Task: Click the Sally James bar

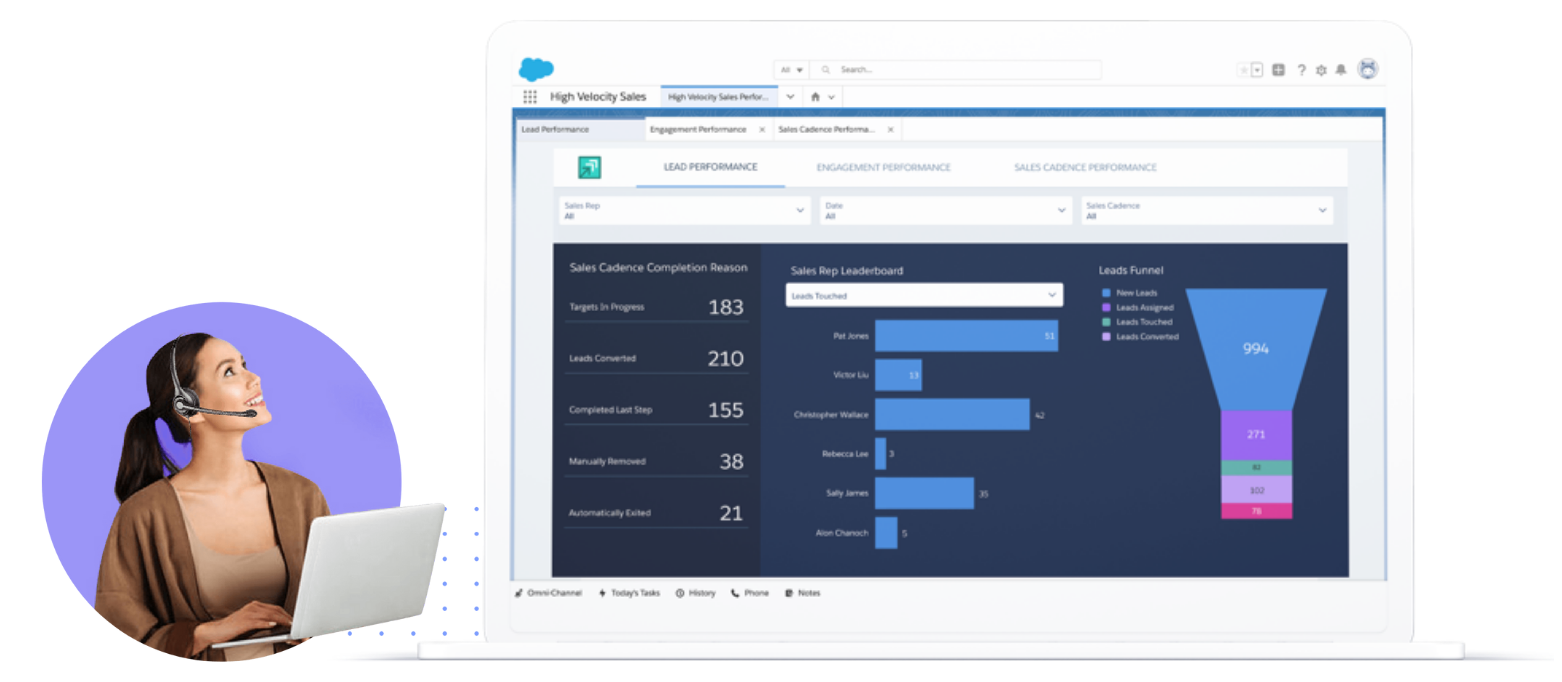Action: [924, 493]
